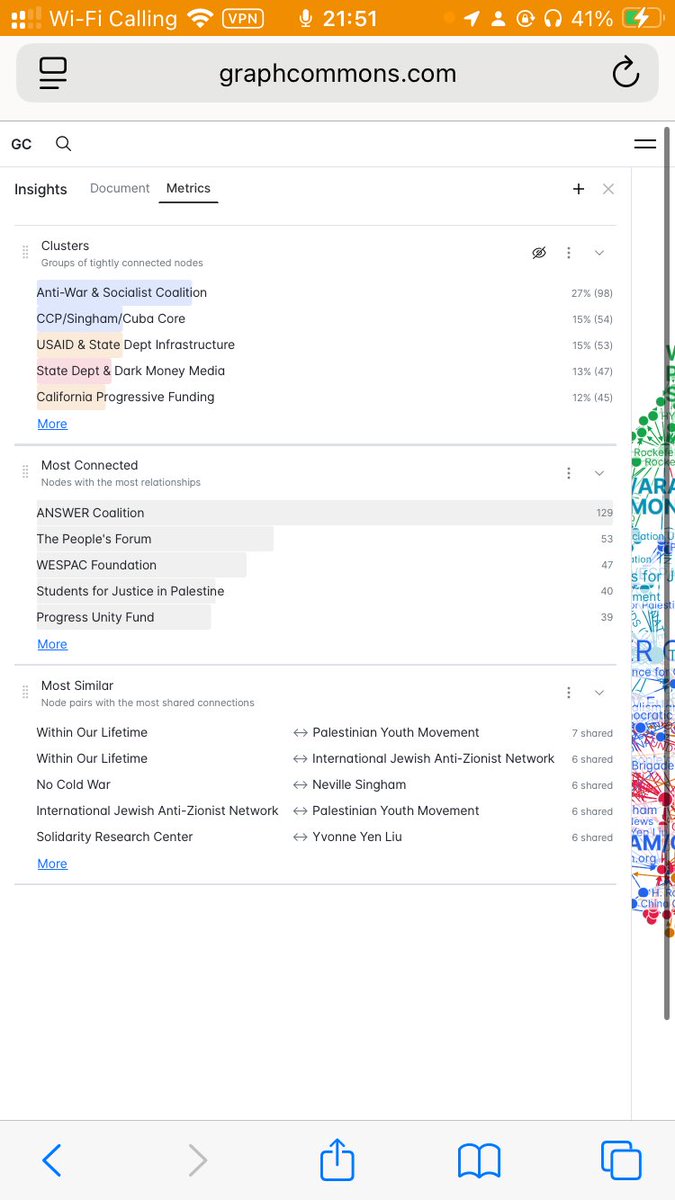Close the Insights panel
This screenshot has height=1200, width=675.
tap(608, 189)
